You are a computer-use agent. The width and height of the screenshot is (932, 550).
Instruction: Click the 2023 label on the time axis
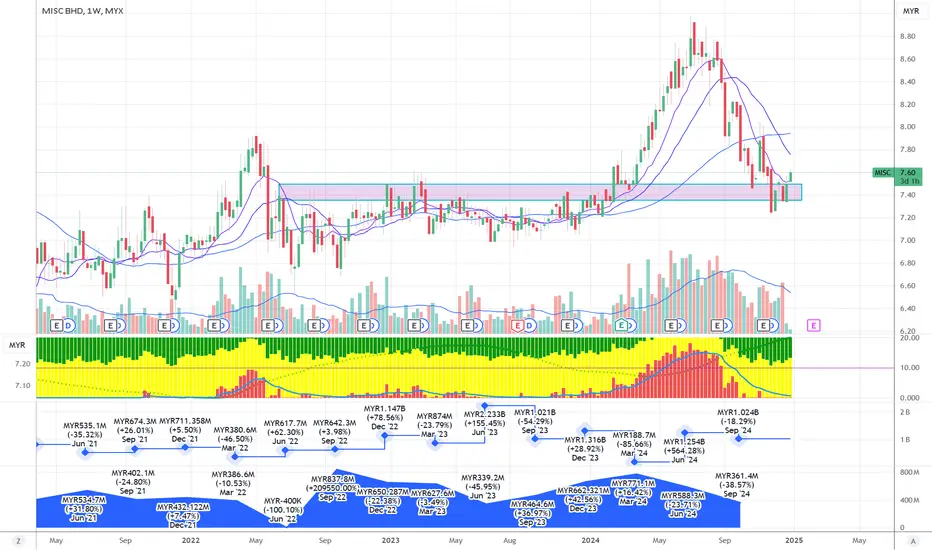point(391,540)
